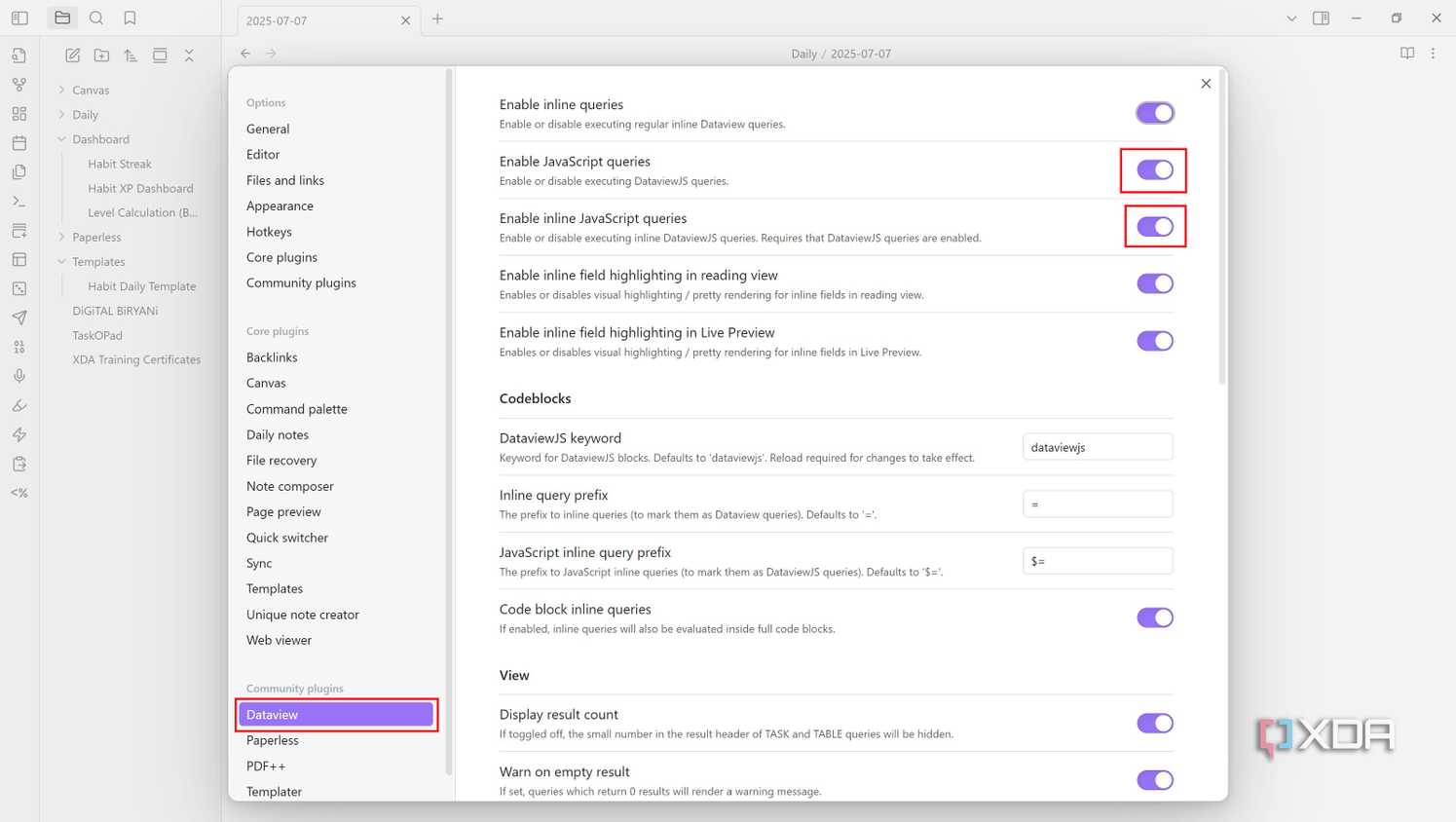Open the Habit XP Dashboard note

point(140,188)
